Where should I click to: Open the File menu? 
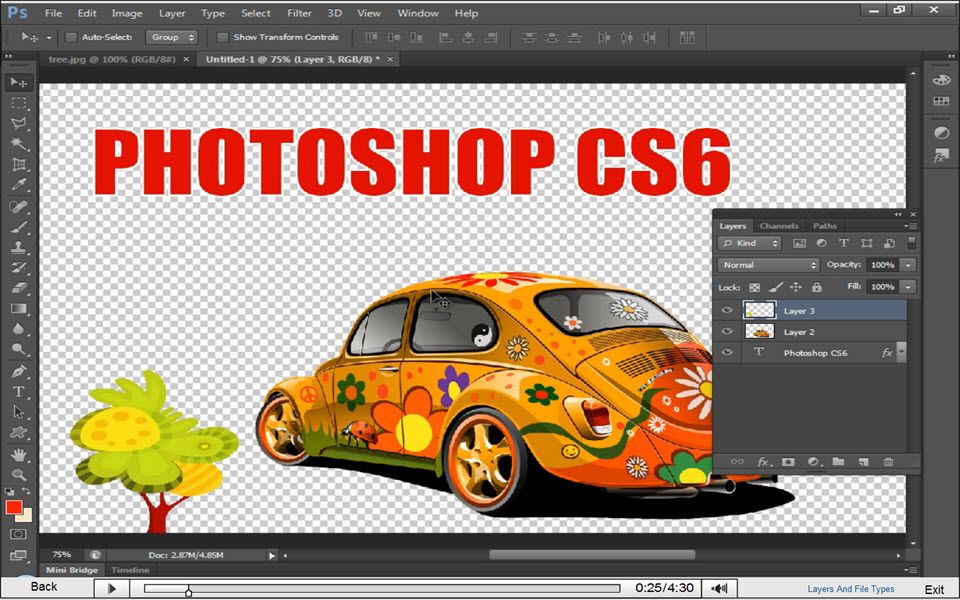click(53, 13)
